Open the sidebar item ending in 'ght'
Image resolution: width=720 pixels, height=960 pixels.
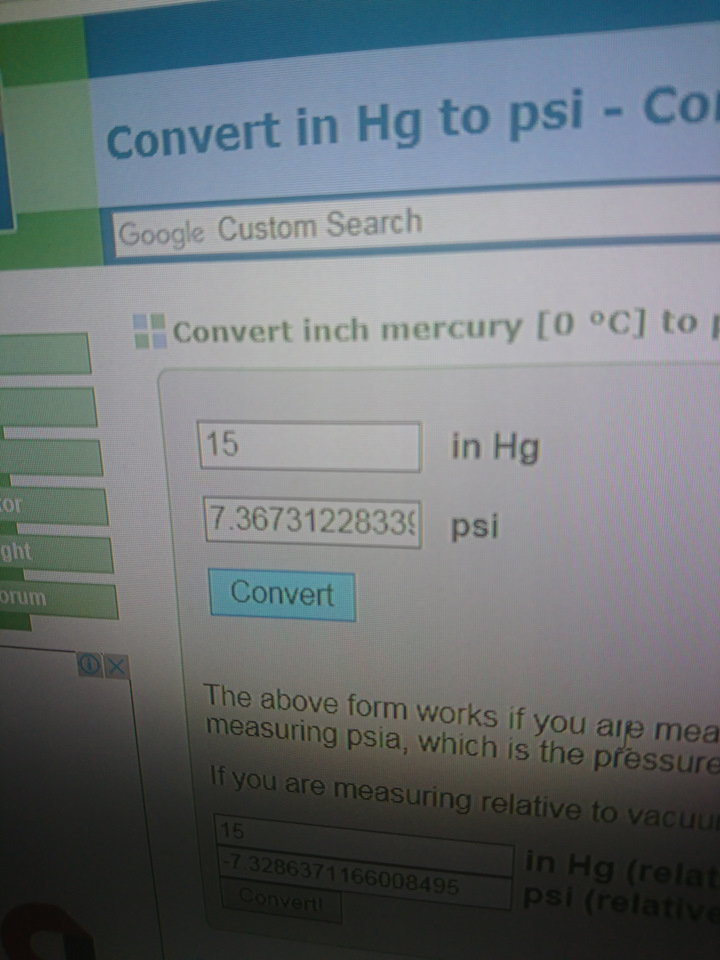(56, 553)
